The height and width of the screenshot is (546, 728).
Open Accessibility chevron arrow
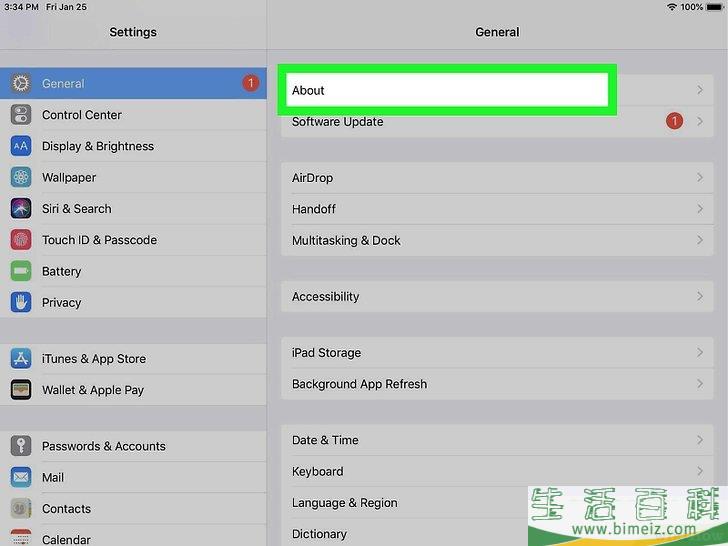tap(700, 296)
